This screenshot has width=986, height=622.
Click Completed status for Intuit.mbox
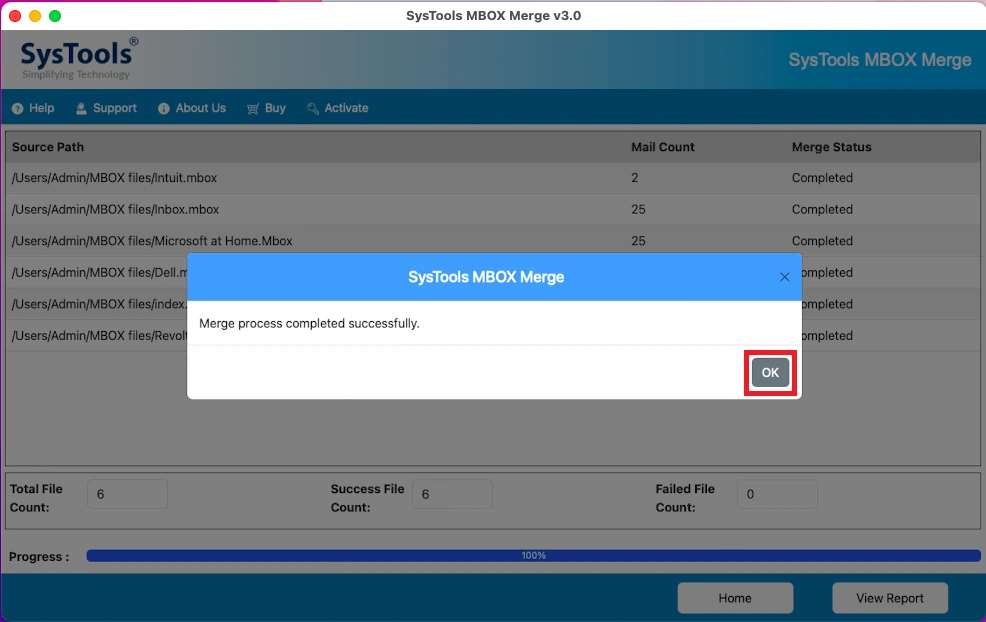coord(822,178)
